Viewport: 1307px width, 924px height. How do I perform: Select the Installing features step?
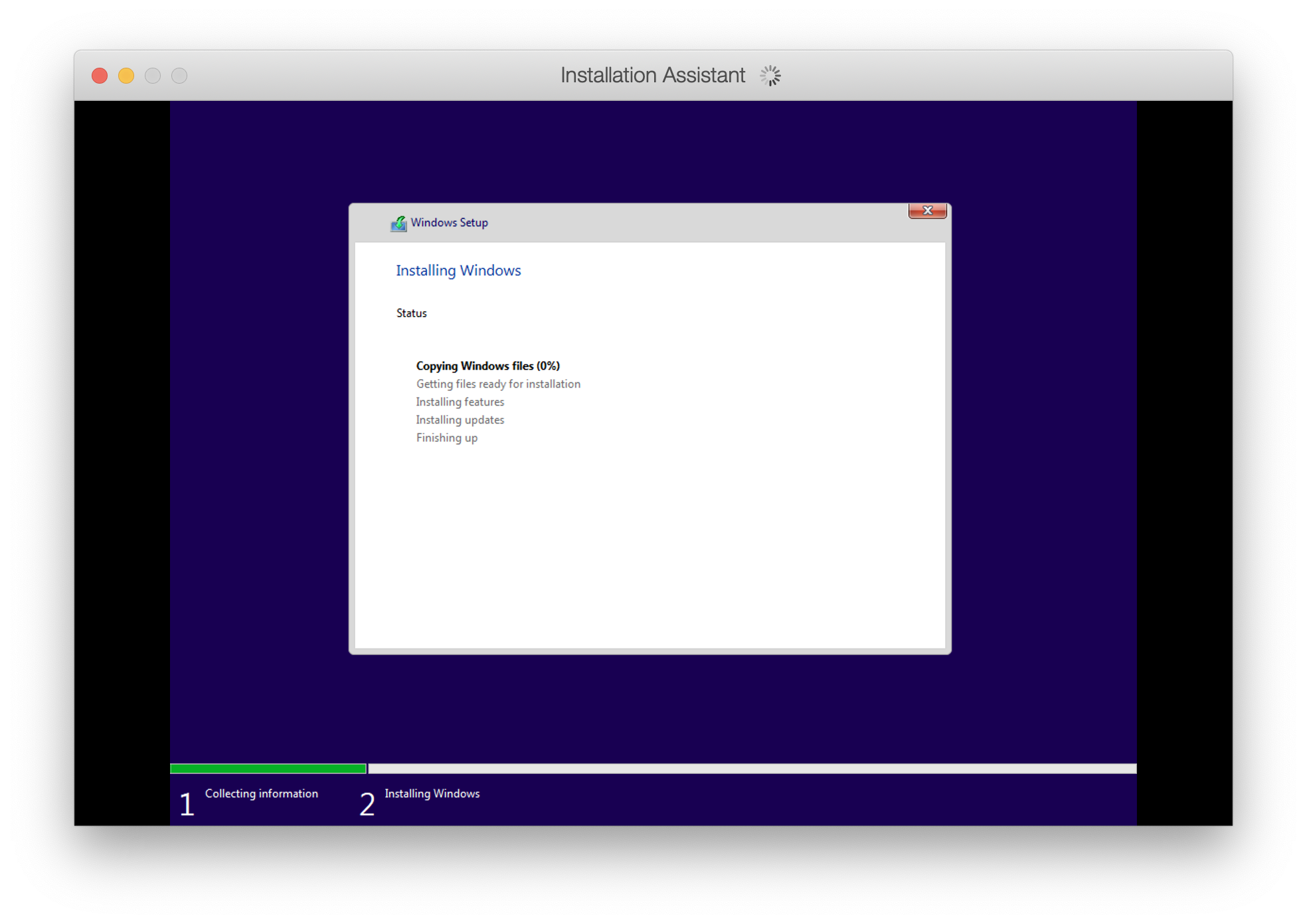pos(460,402)
